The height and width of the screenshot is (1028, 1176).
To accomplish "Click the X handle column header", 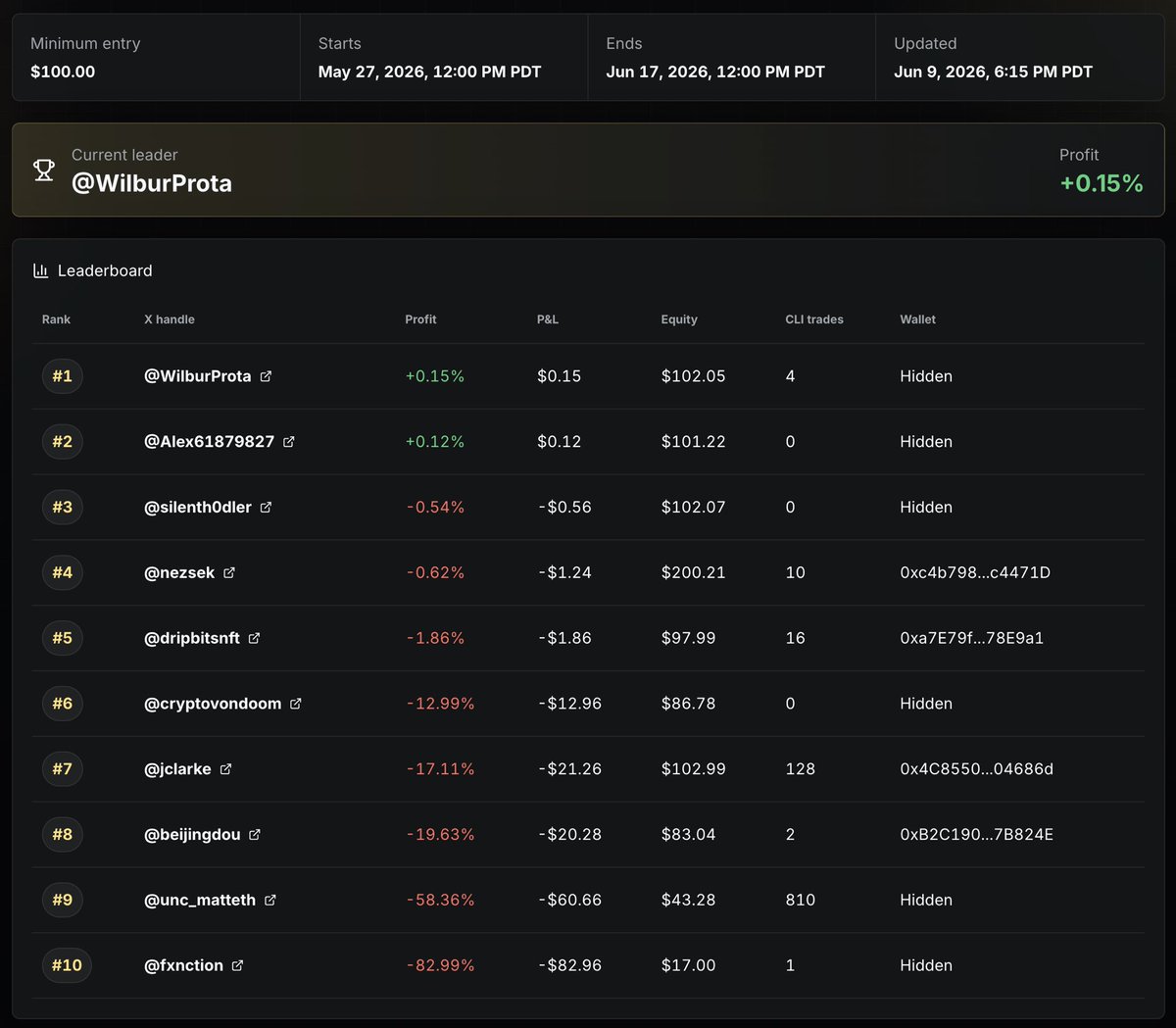I will pos(170,319).
